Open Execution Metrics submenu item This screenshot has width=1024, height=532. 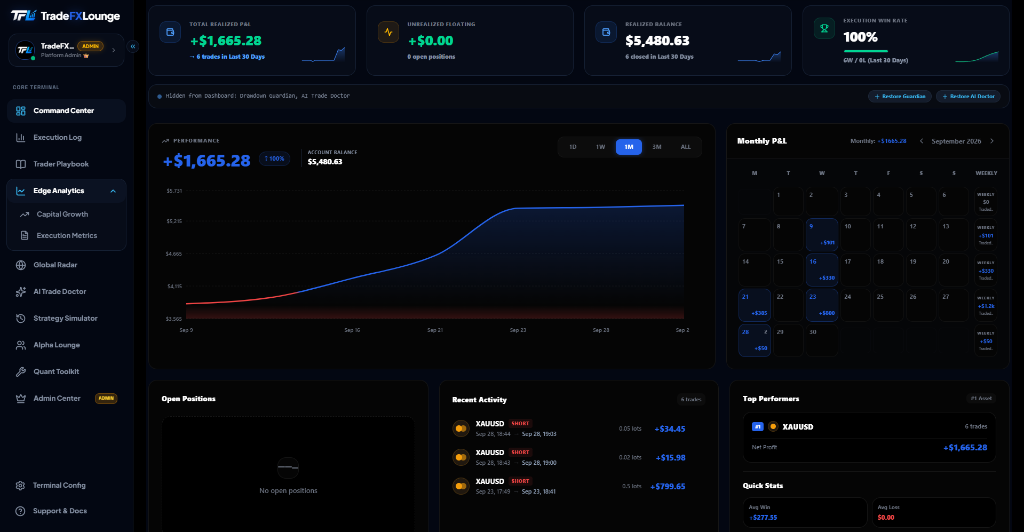(66, 236)
